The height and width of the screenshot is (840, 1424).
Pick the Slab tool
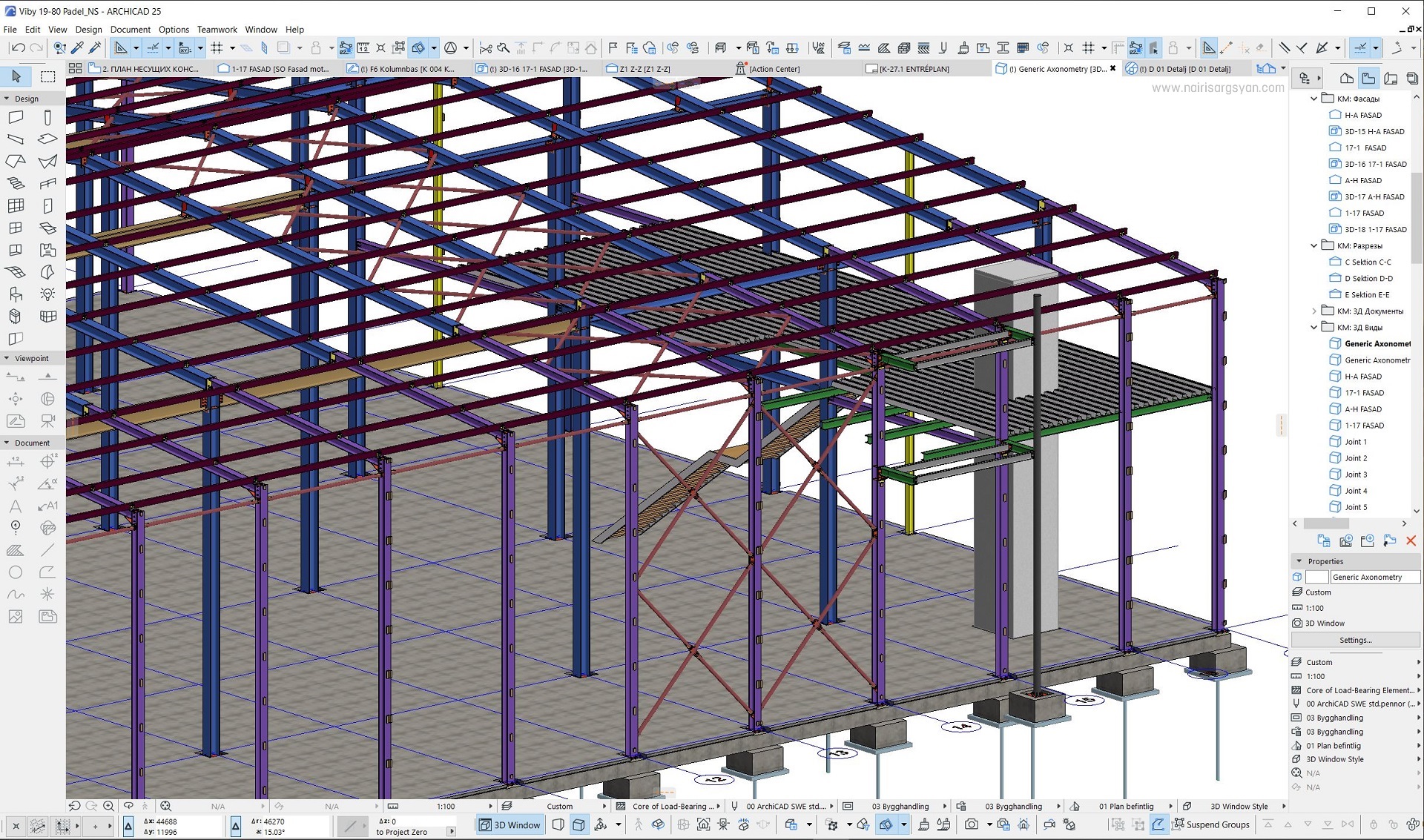tap(47, 139)
